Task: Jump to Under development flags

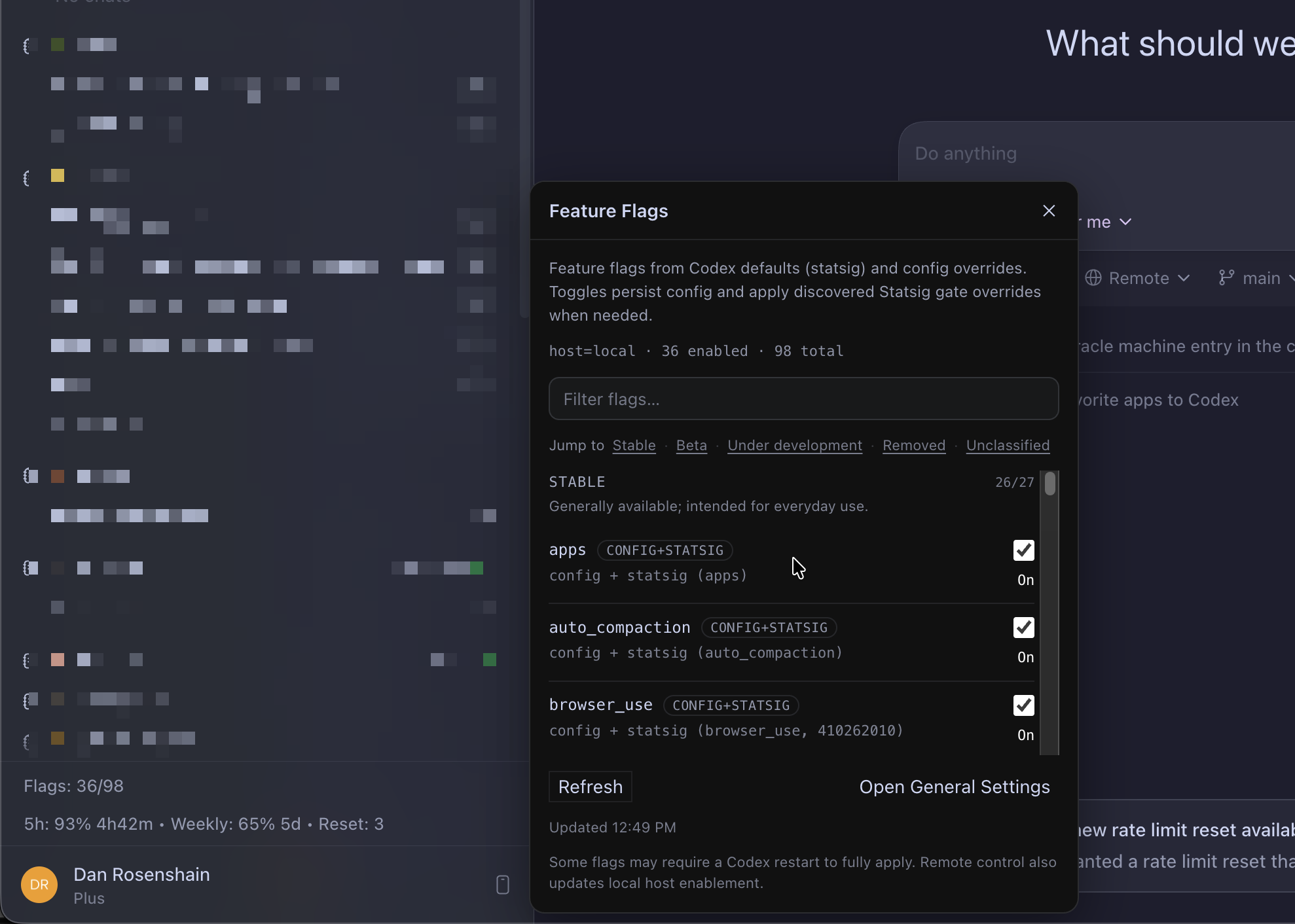Action: pyautogui.click(x=795, y=445)
